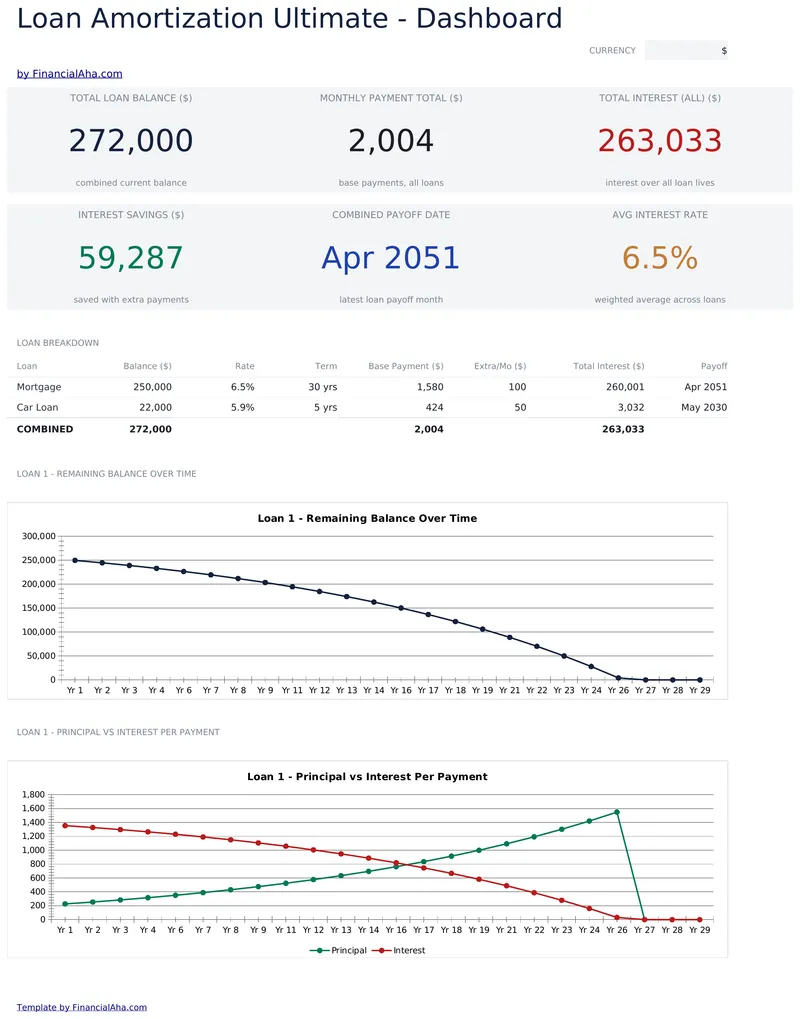Select the Car Loan rate cell 5.9%
Image resolution: width=800 pixels, height=1019 pixels.
pyautogui.click(x=242, y=407)
